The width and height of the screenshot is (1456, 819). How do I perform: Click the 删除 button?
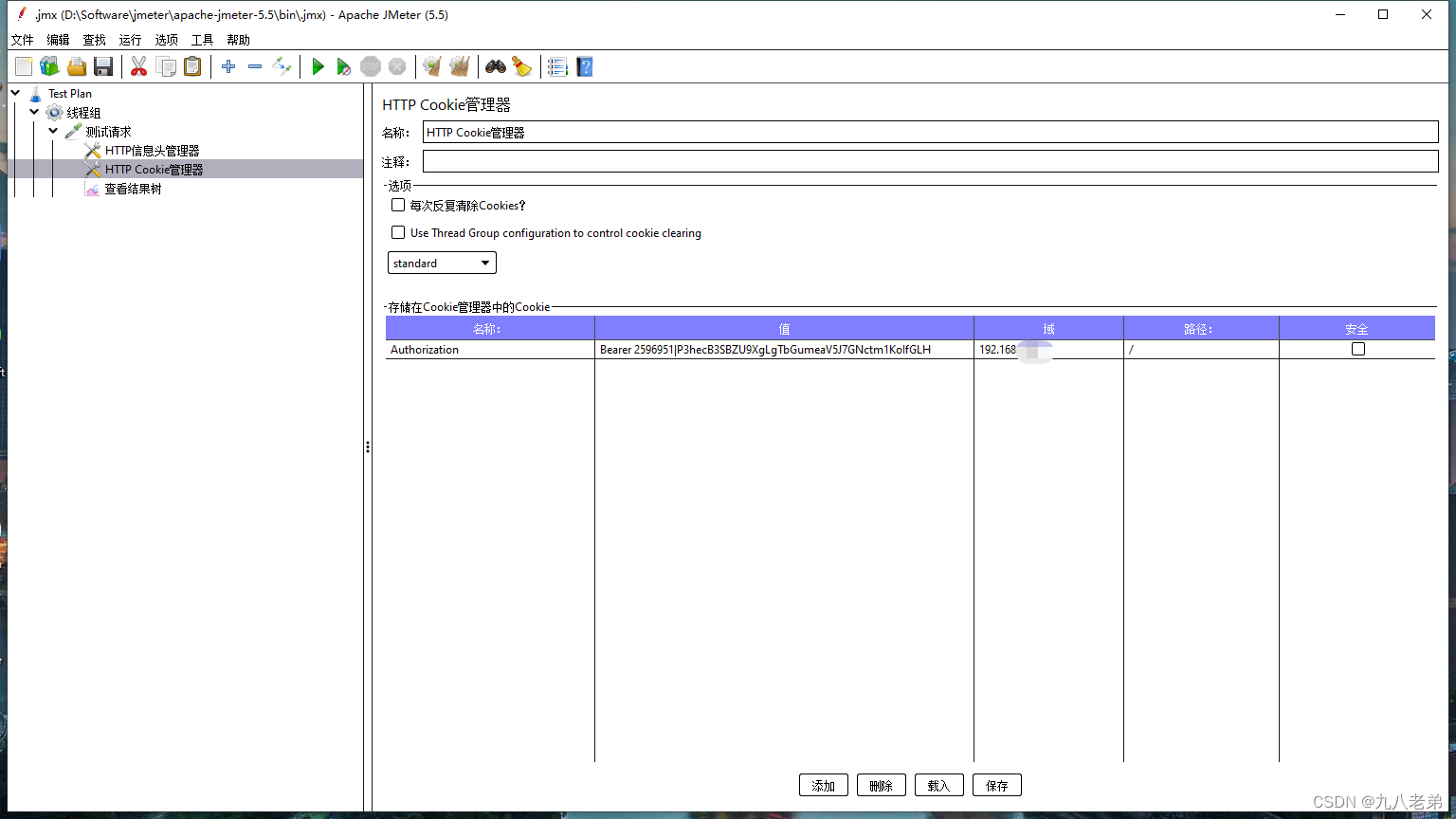coord(882,785)
